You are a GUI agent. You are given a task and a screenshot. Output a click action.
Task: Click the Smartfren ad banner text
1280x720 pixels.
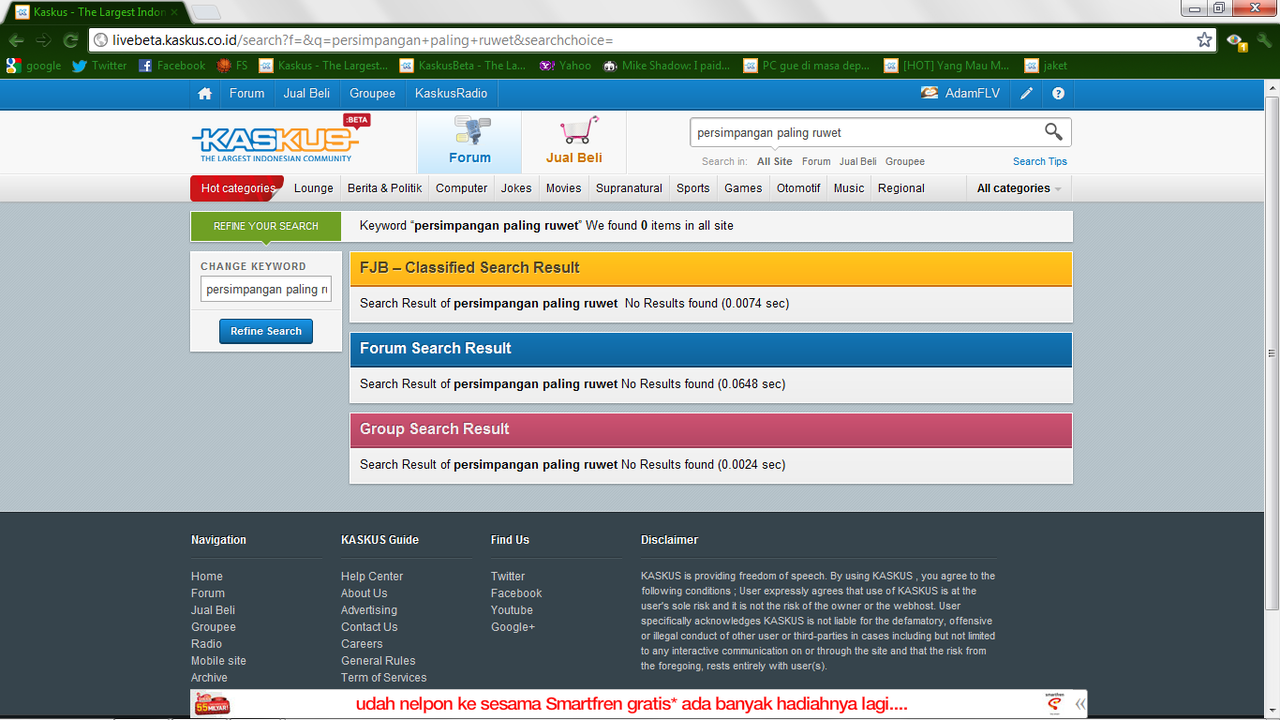[x=632, y=704]
